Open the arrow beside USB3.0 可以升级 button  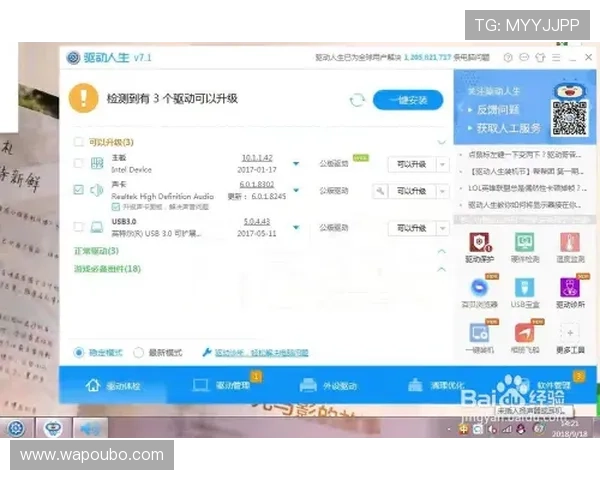pos(442,228)
